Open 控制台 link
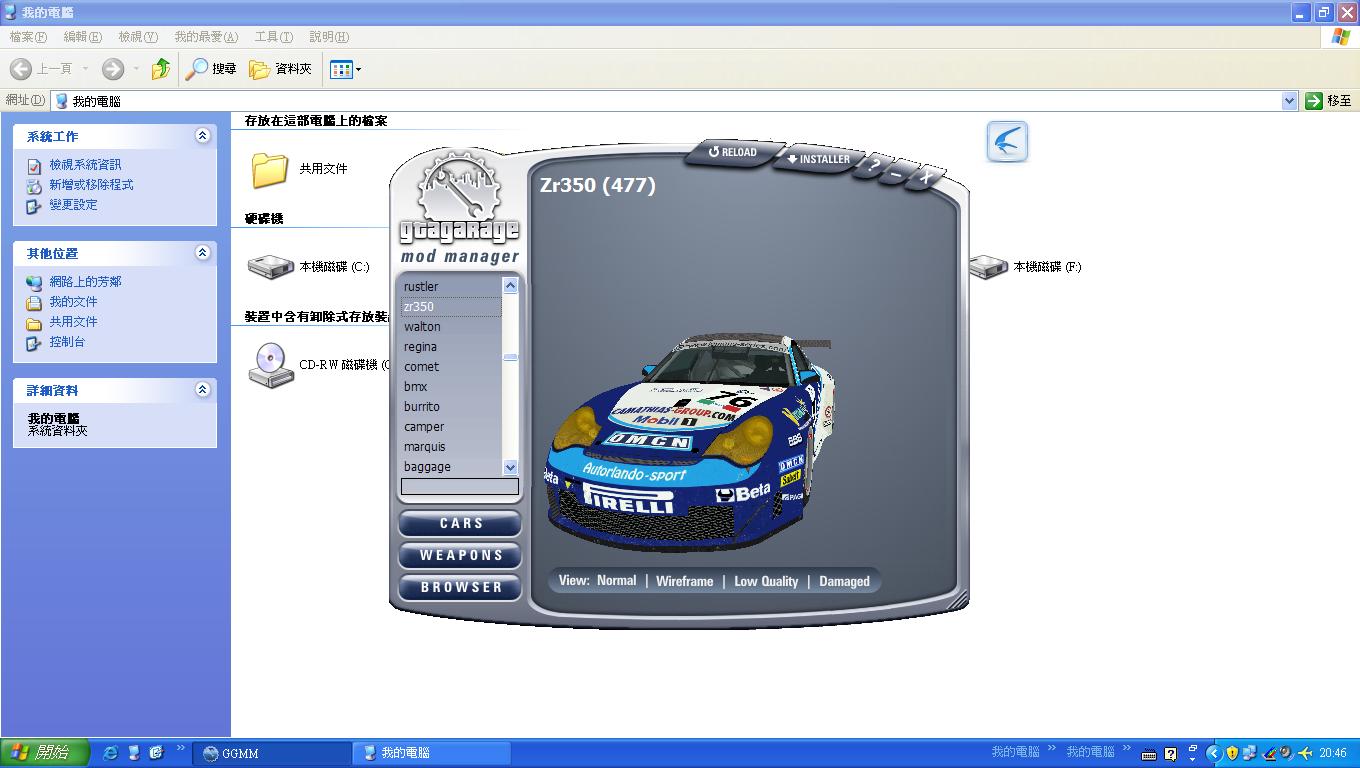The height and width of the screenshot is (768, 1360). click(x=67, y=342)
